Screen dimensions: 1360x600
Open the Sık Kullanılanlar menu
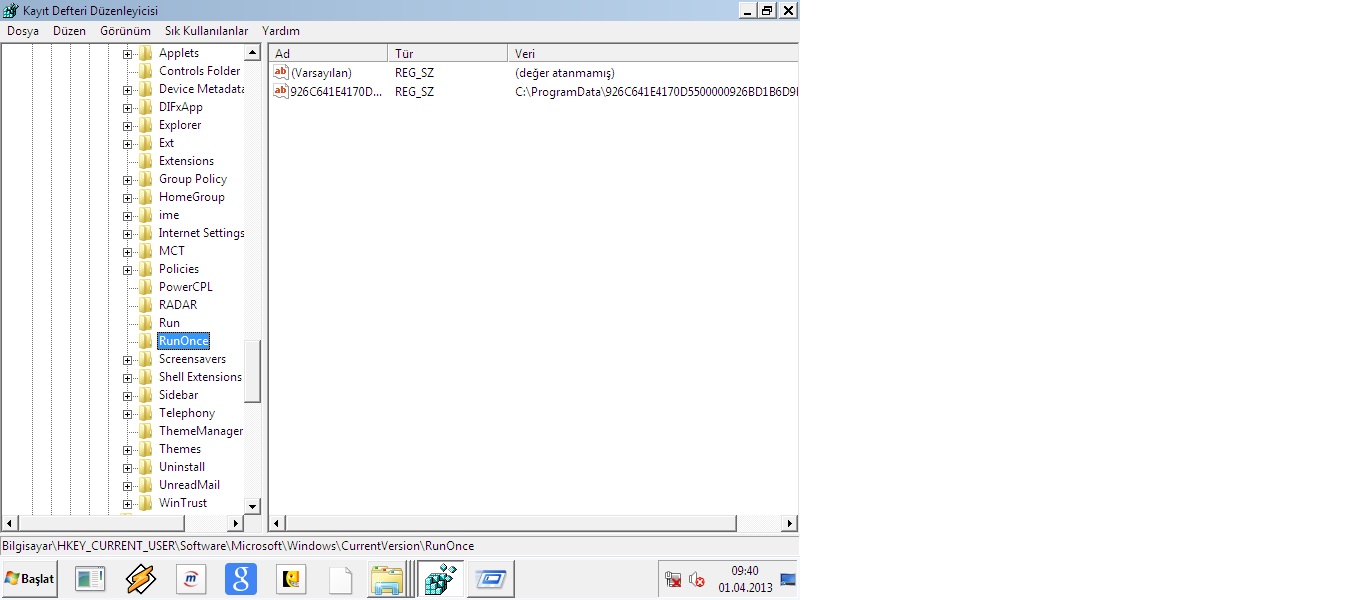click(x=206, y=31)
